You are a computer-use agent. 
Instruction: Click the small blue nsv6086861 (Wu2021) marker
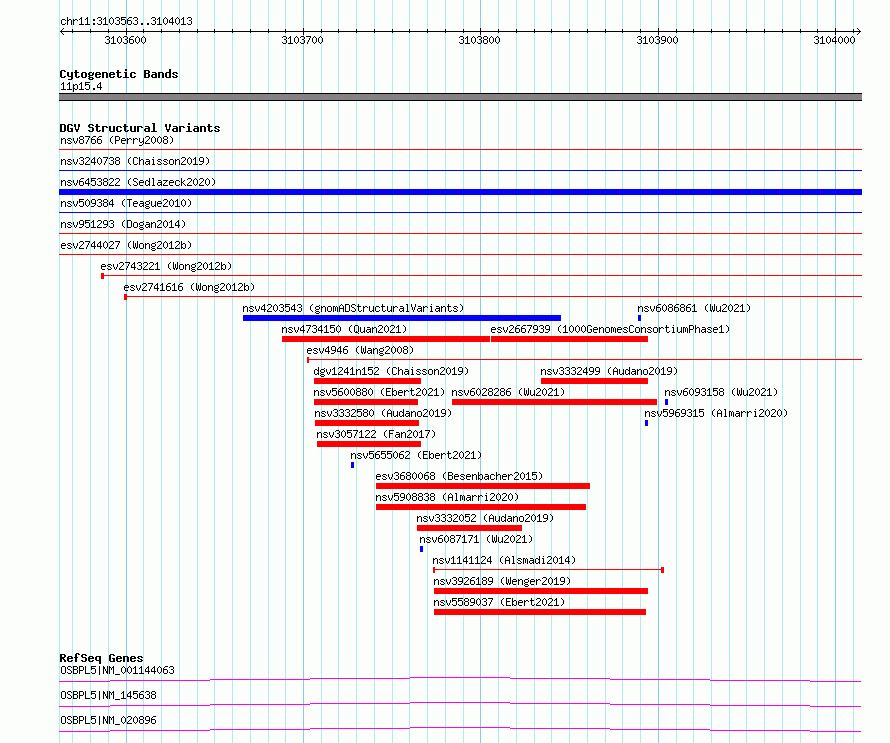pyautogui.click(x=640, y=318)
